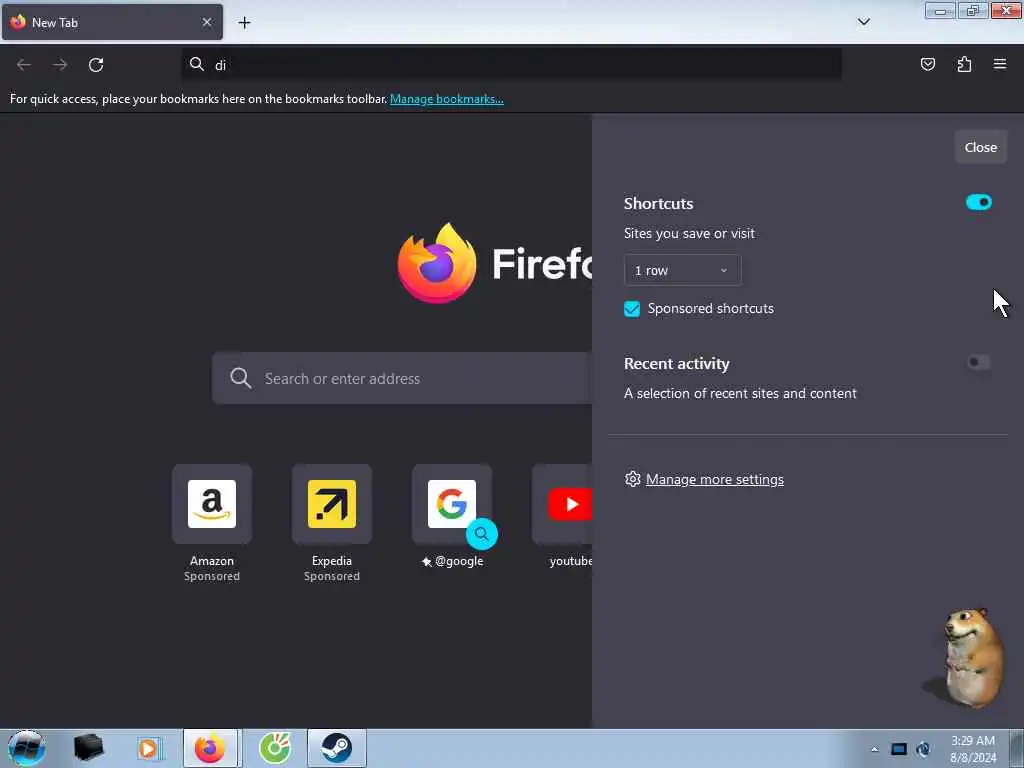The image size is (1024, 768).
Task: Open the '1 row' dropdown
Action: pyautogui.click(x=682, y=270)
